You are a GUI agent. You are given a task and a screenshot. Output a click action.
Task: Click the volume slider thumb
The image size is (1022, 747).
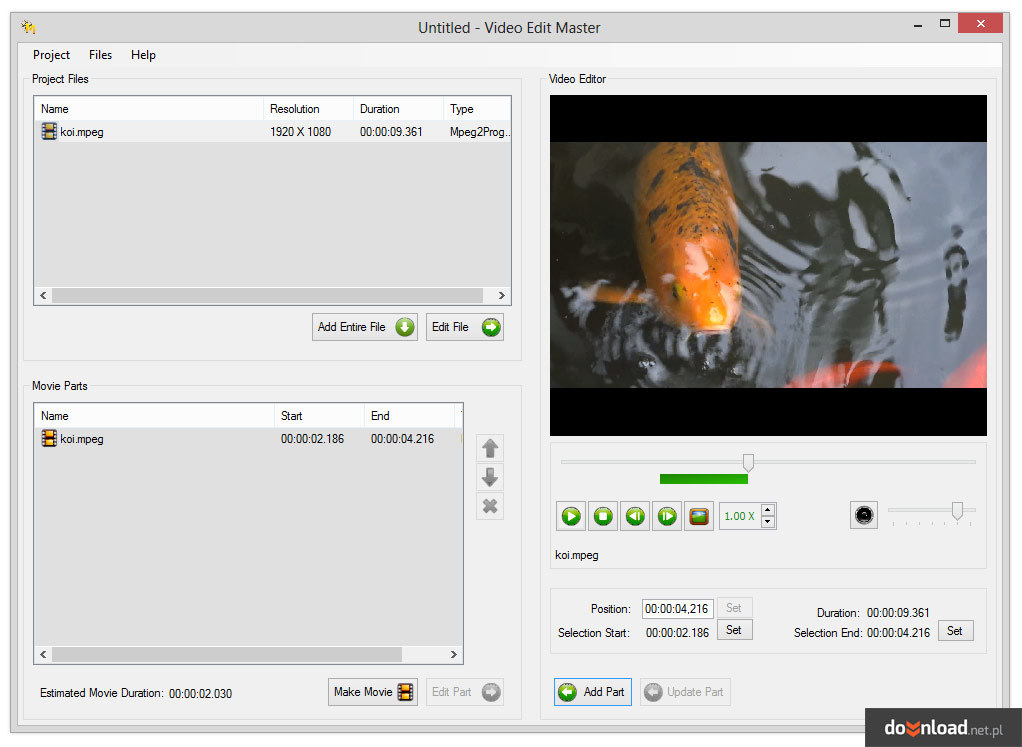pos(957,510)
